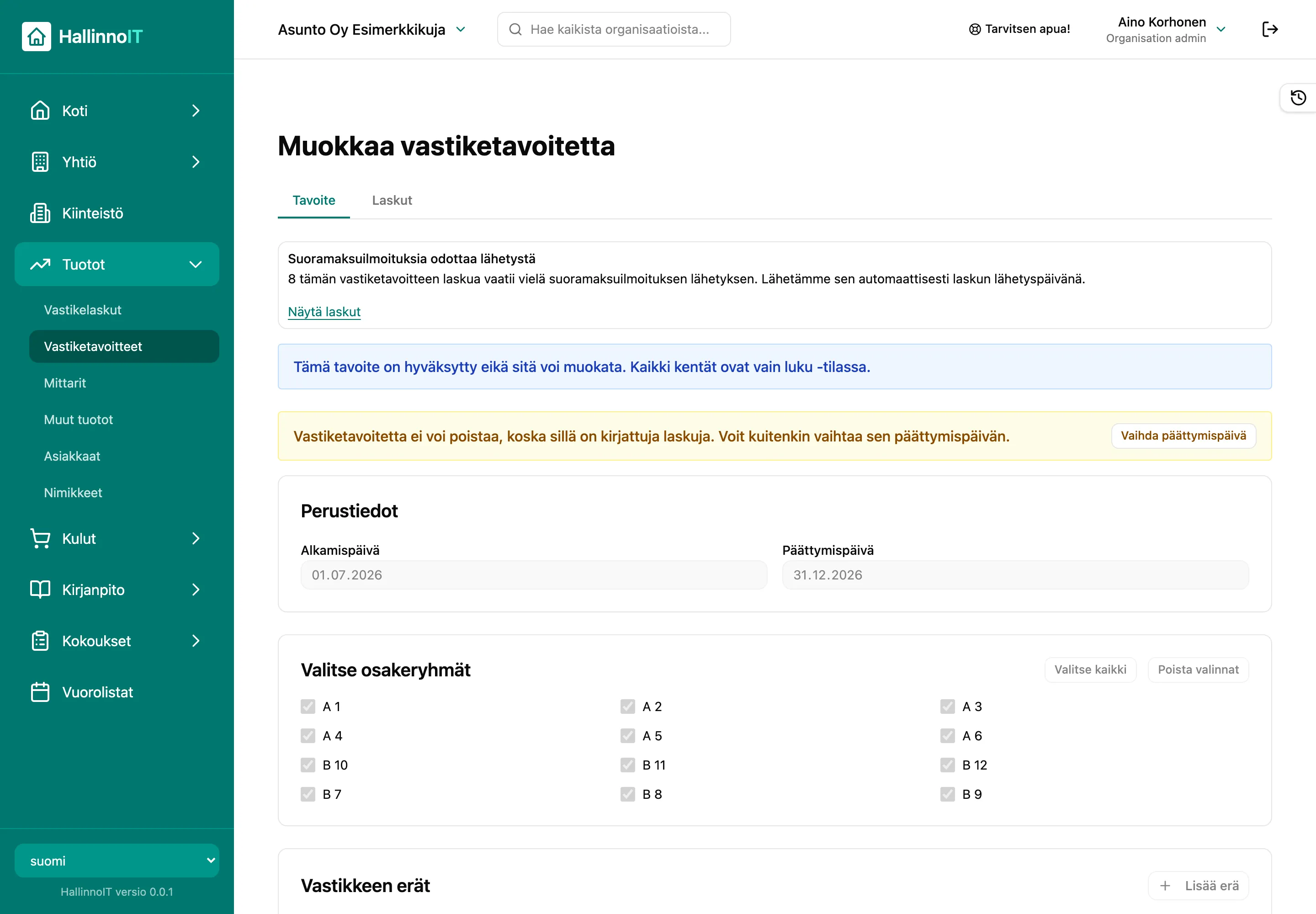Image resolution: width=1316 pixels, height=914 pixels.
Task: Click the Tuotot trend-line icon
Action: pos(40,264)
